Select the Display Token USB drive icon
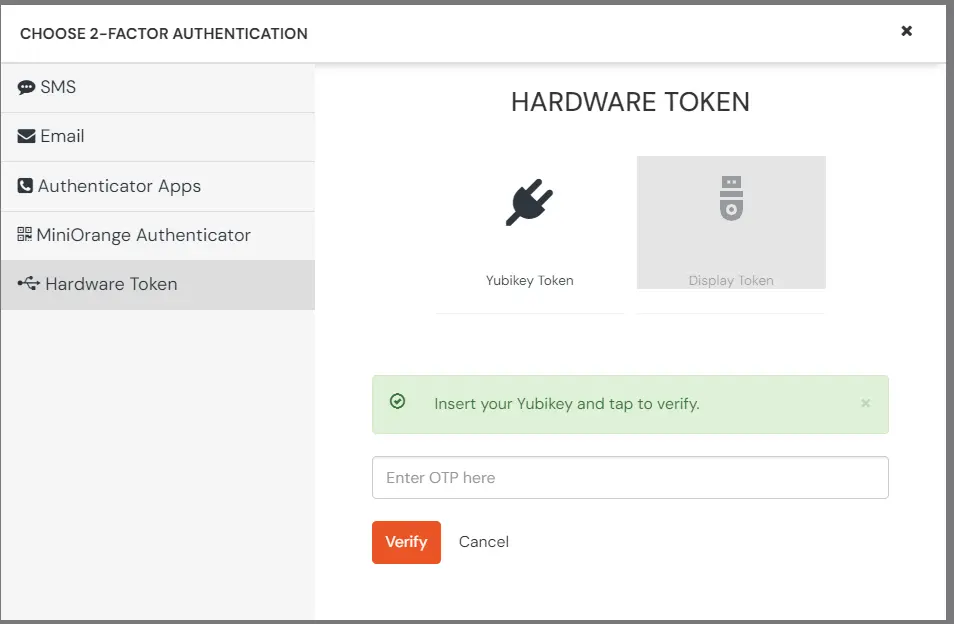This screenshot has height=624, width=954. [x=731, y=198]
